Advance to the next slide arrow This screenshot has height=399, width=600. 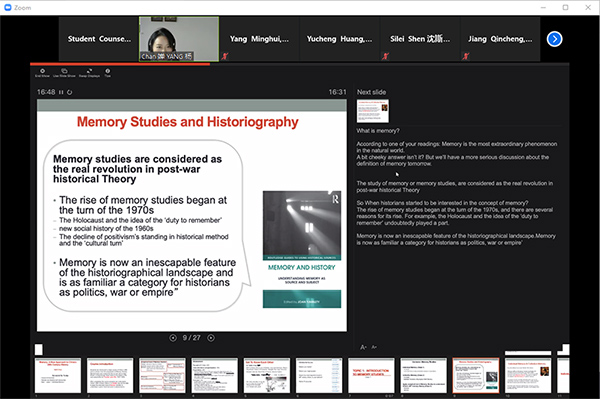211,338
